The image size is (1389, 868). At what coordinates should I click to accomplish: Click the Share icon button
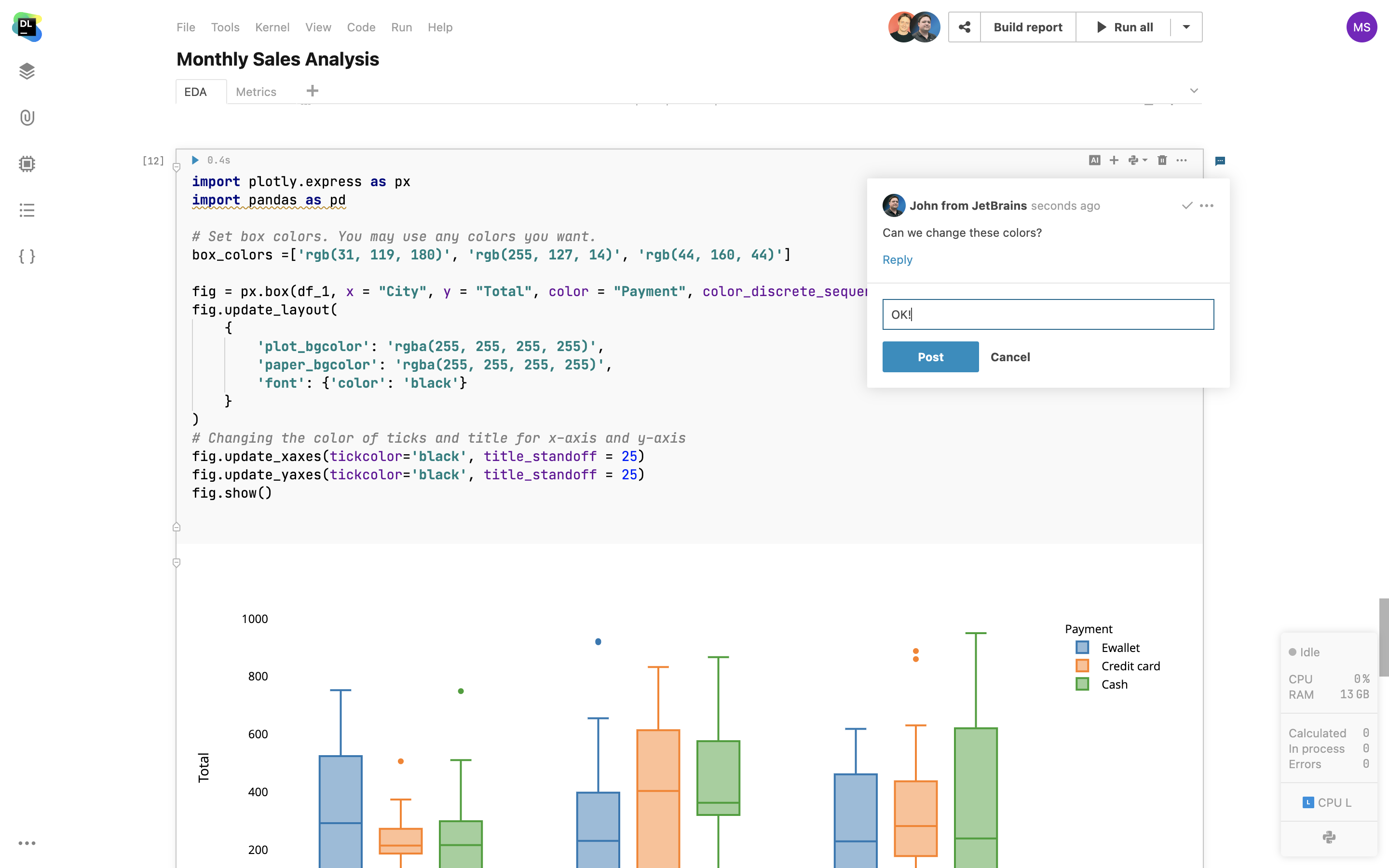pyautogui.click(x=964, y=27)
